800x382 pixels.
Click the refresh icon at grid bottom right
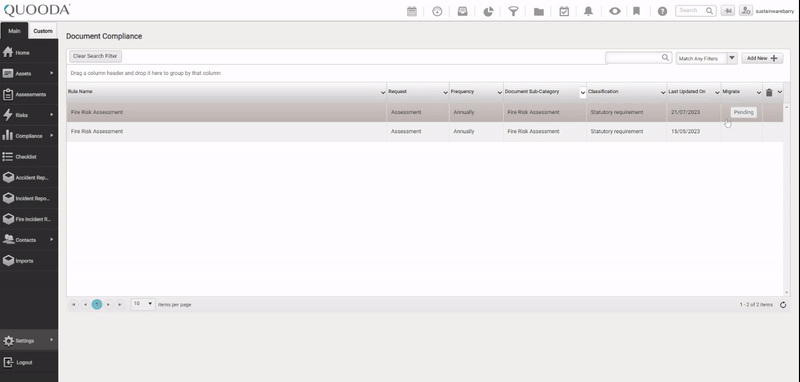pyautogui.click(x=783, y=305)
